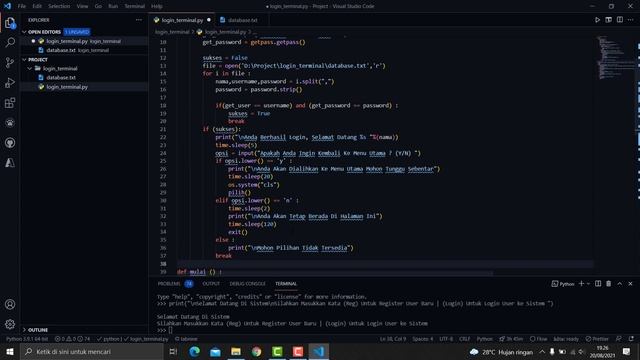Close the terminal panel with the X
This screenshot has height=360, width=640.
click(x=630, y=284)
